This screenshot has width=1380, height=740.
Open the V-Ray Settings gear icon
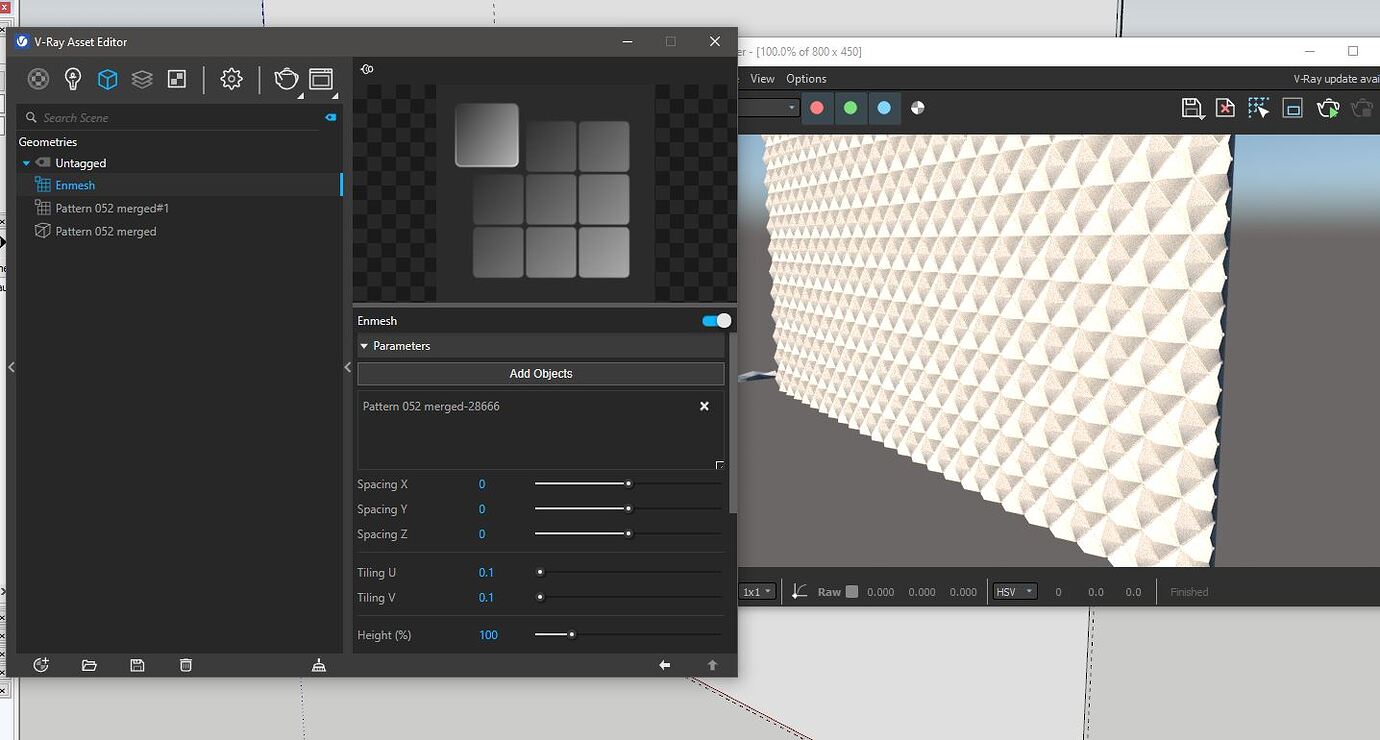231,79
